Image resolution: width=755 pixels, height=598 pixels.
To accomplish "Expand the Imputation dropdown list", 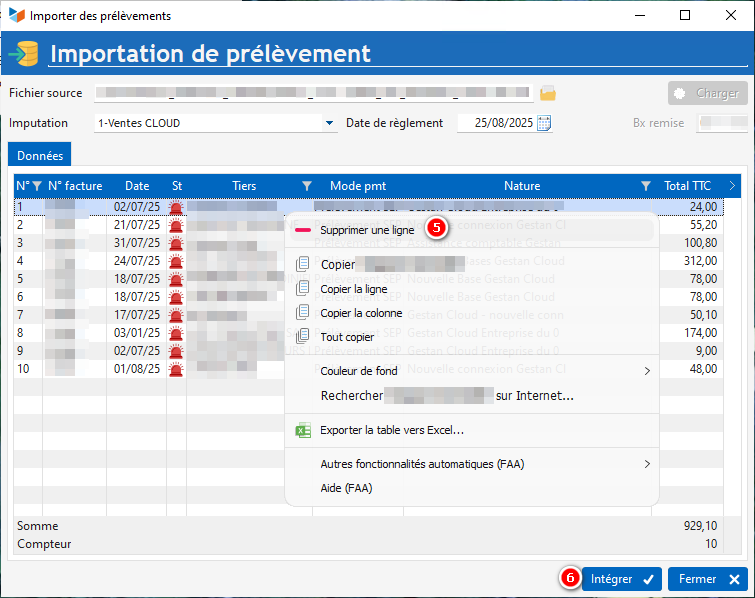I will pos(330,123).
